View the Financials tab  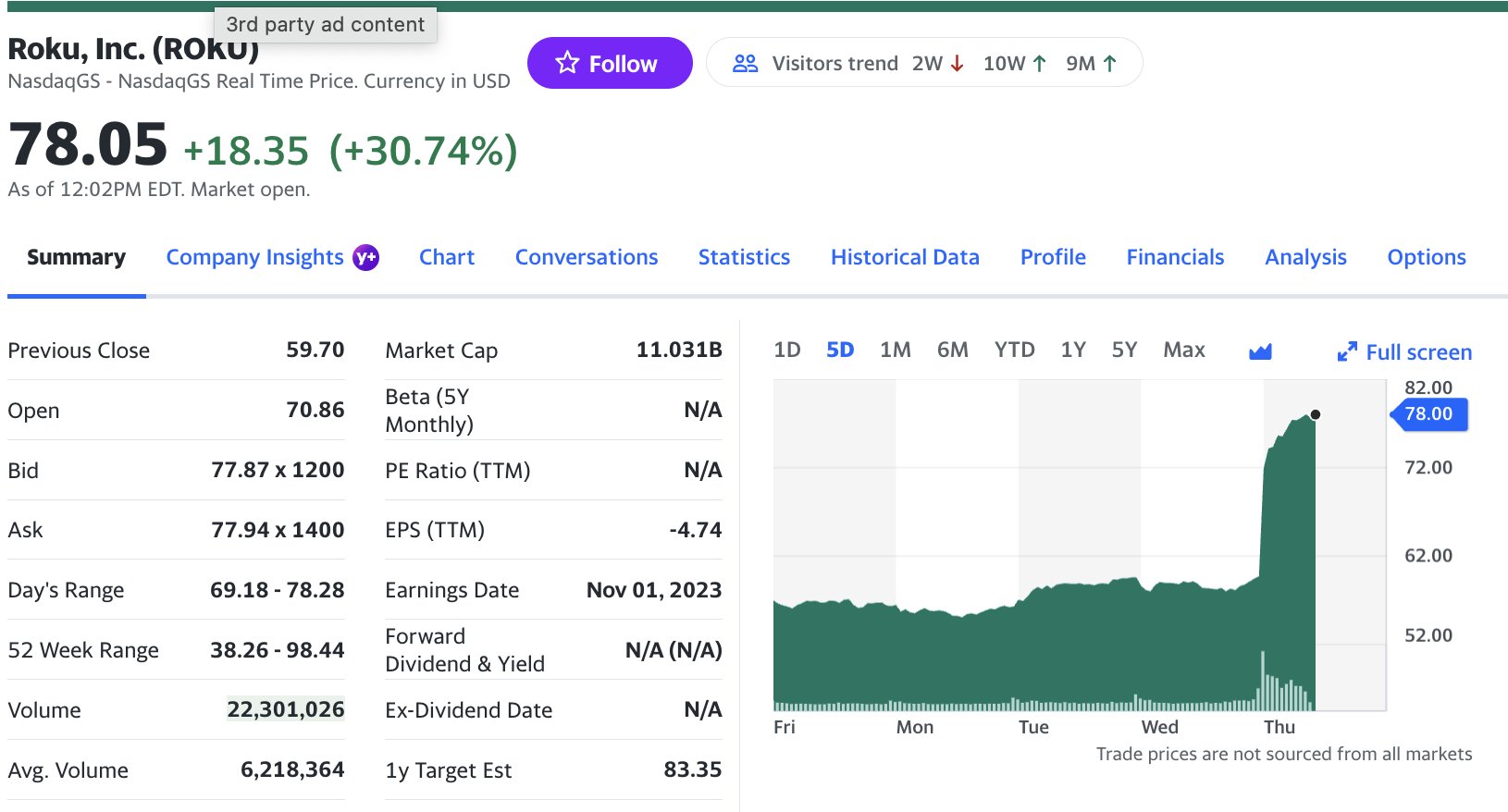(1175, 257)
